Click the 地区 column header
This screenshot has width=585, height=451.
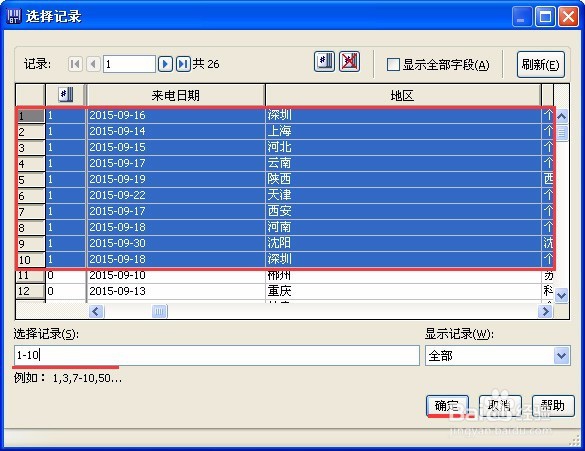pos(403,95)
